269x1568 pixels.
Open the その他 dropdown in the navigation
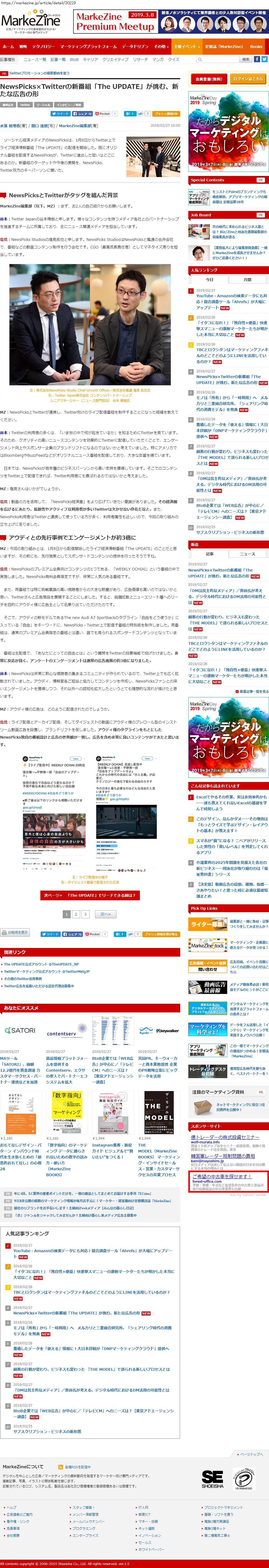(x=161, y=46)
